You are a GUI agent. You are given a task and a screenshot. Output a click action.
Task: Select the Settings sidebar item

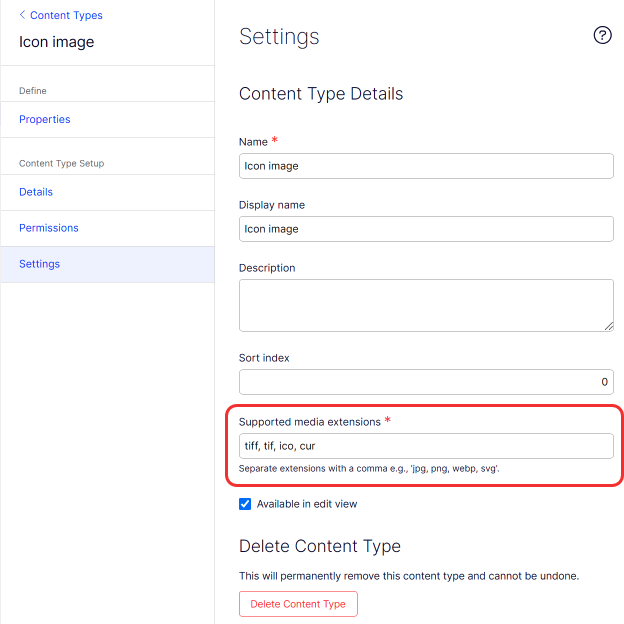click(x=107, y=264)
